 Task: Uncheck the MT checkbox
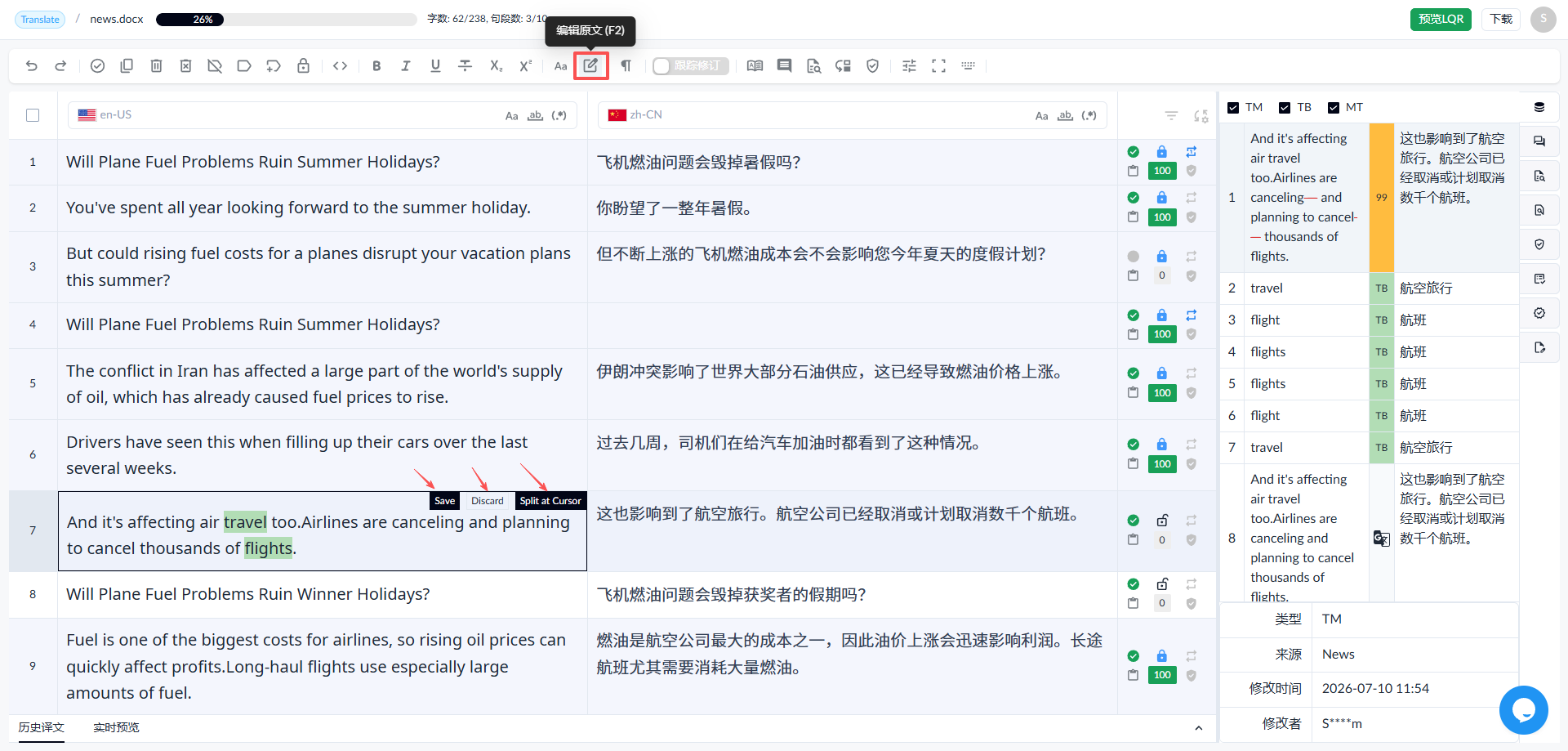click(1334, 108)
